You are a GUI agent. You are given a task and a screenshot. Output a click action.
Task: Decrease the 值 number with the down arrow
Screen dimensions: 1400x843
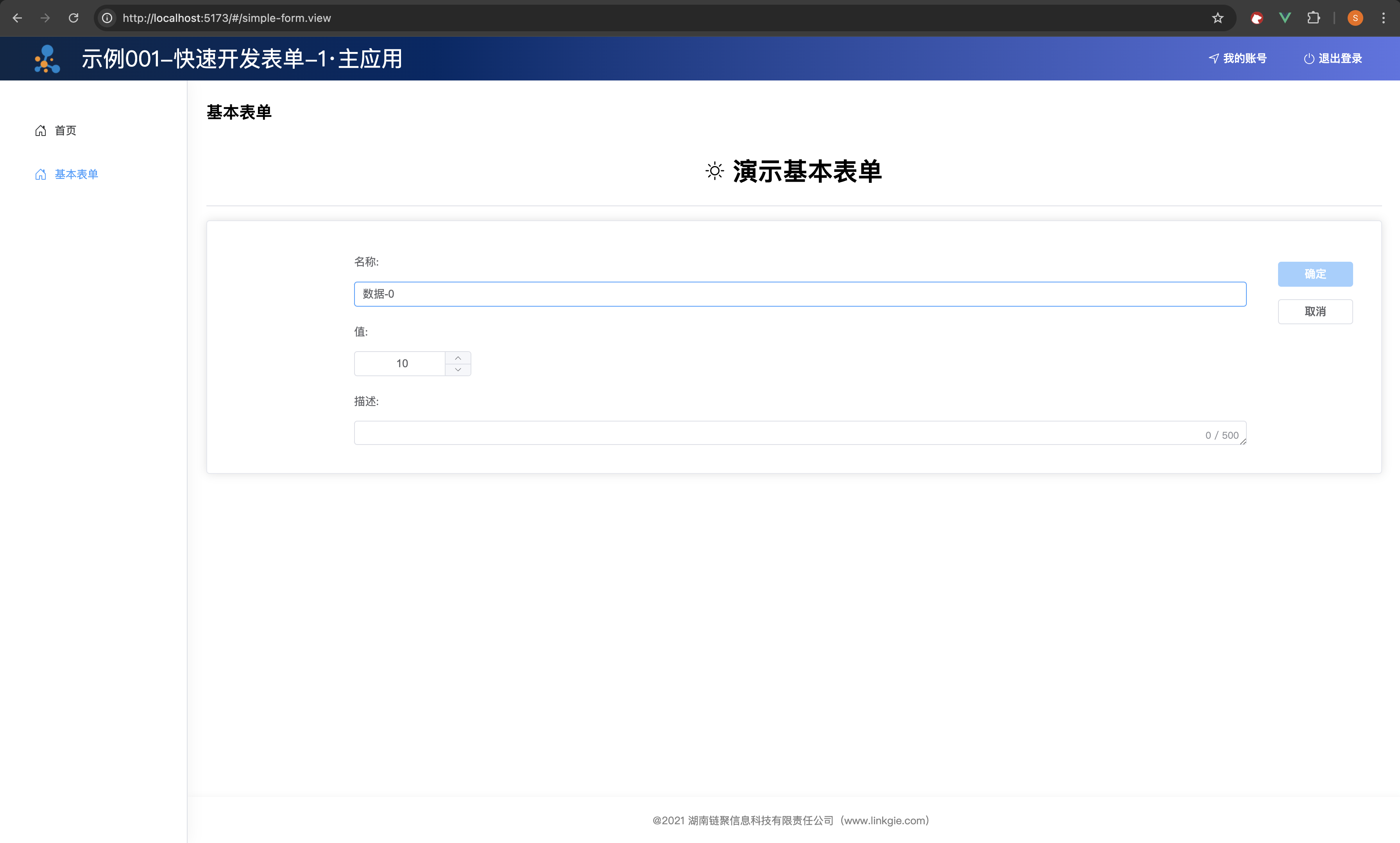click(458, 370)
